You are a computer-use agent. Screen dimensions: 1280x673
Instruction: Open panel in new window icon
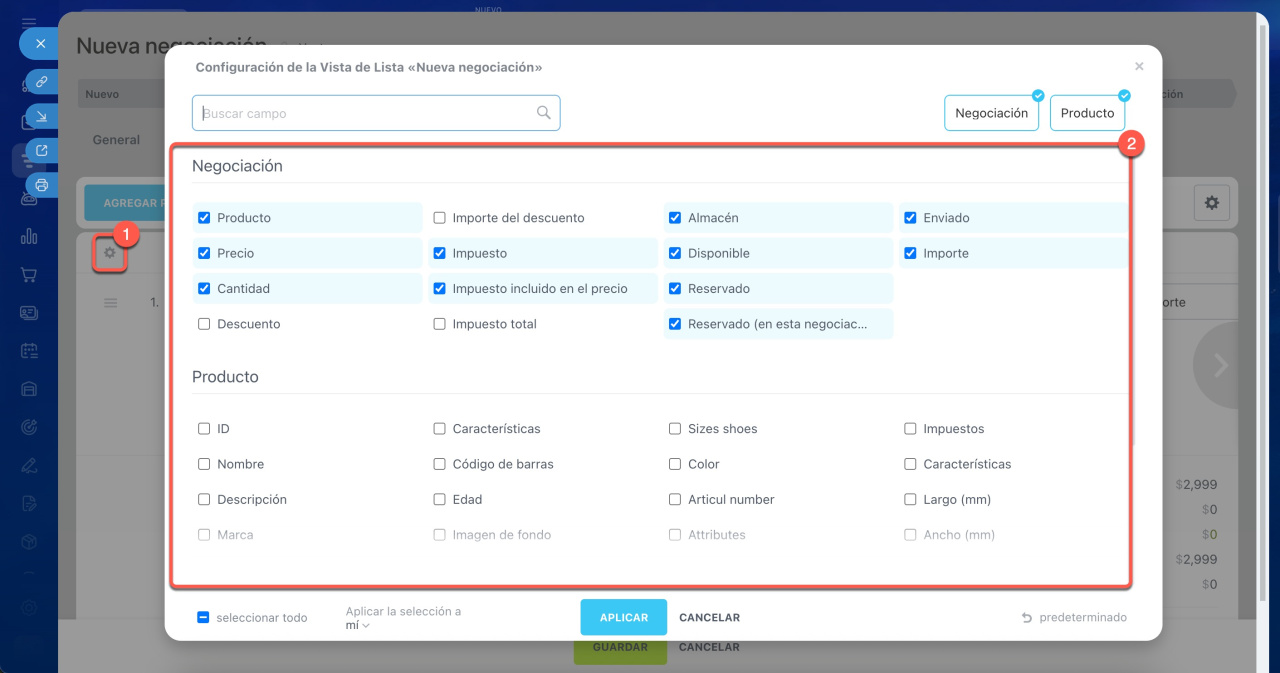pyautogui.click(x=41, y=151)
